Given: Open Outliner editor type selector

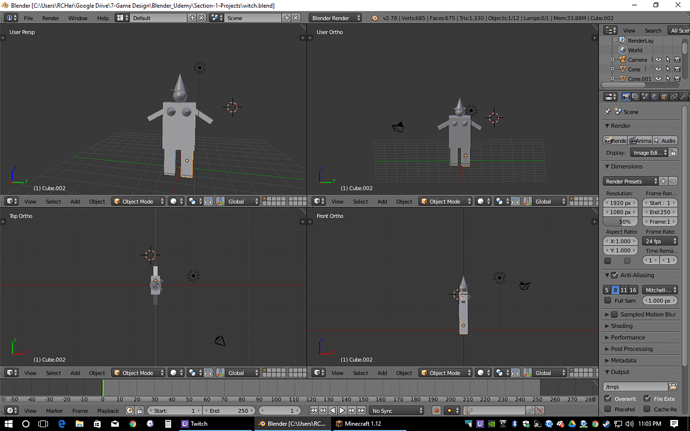Looking at the screenshot, I should [x=610, y=30].
